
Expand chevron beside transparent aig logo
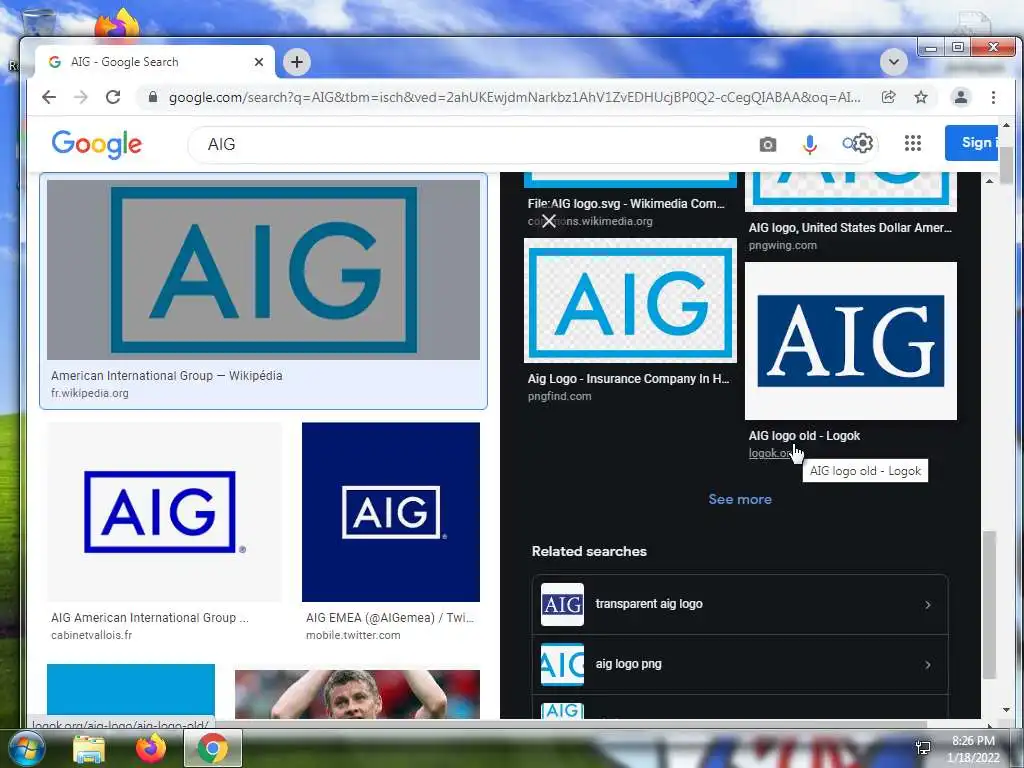click(927, 605)
